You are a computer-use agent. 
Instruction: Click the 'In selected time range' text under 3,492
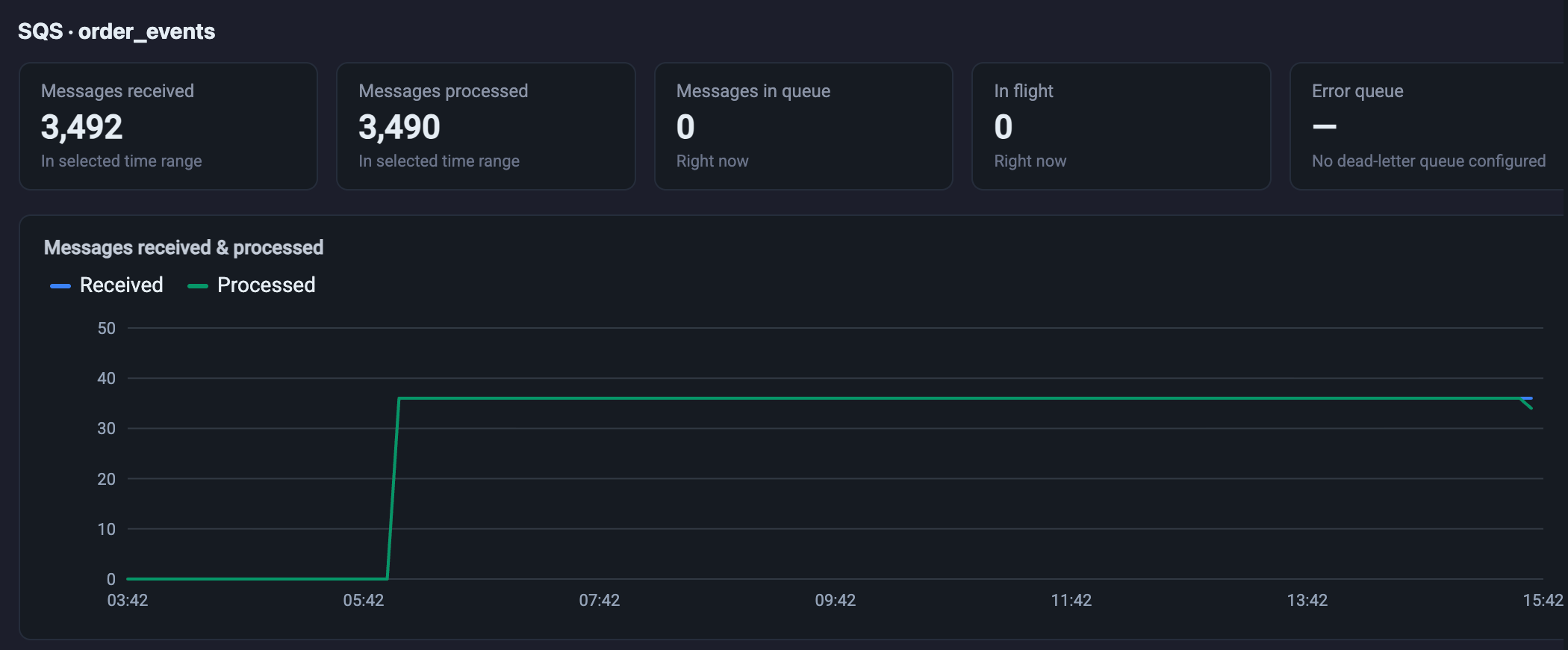122,161
